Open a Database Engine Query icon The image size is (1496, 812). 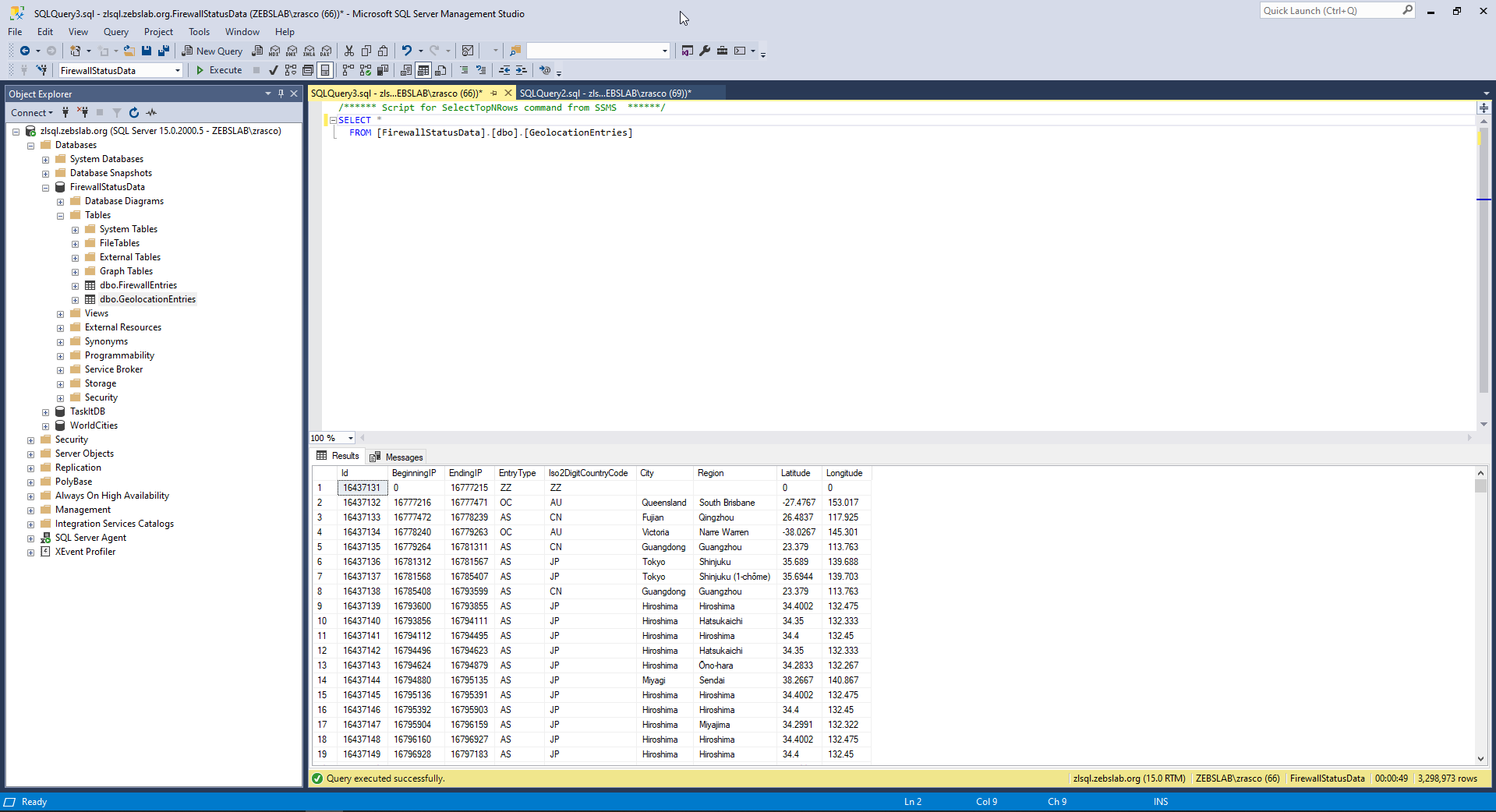tap(257, 51)
